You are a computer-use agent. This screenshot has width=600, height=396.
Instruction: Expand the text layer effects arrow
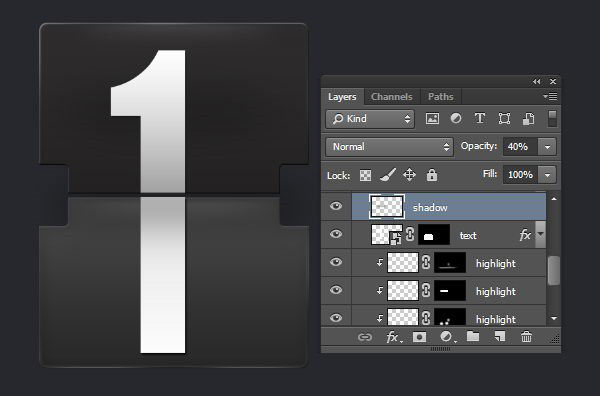[x=540, y=234]
